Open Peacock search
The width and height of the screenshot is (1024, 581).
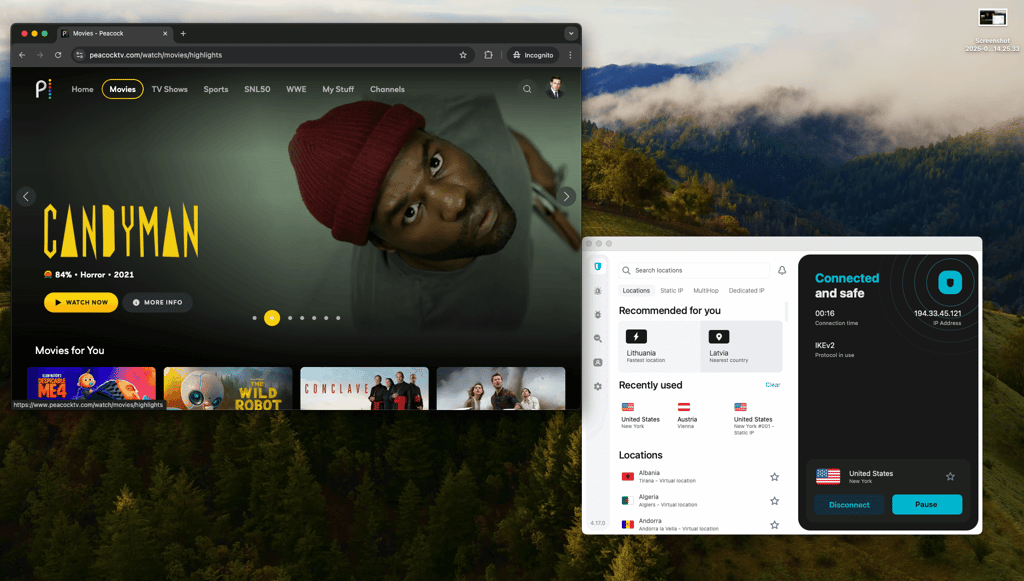pyautogui.click(x=527, y=89)
